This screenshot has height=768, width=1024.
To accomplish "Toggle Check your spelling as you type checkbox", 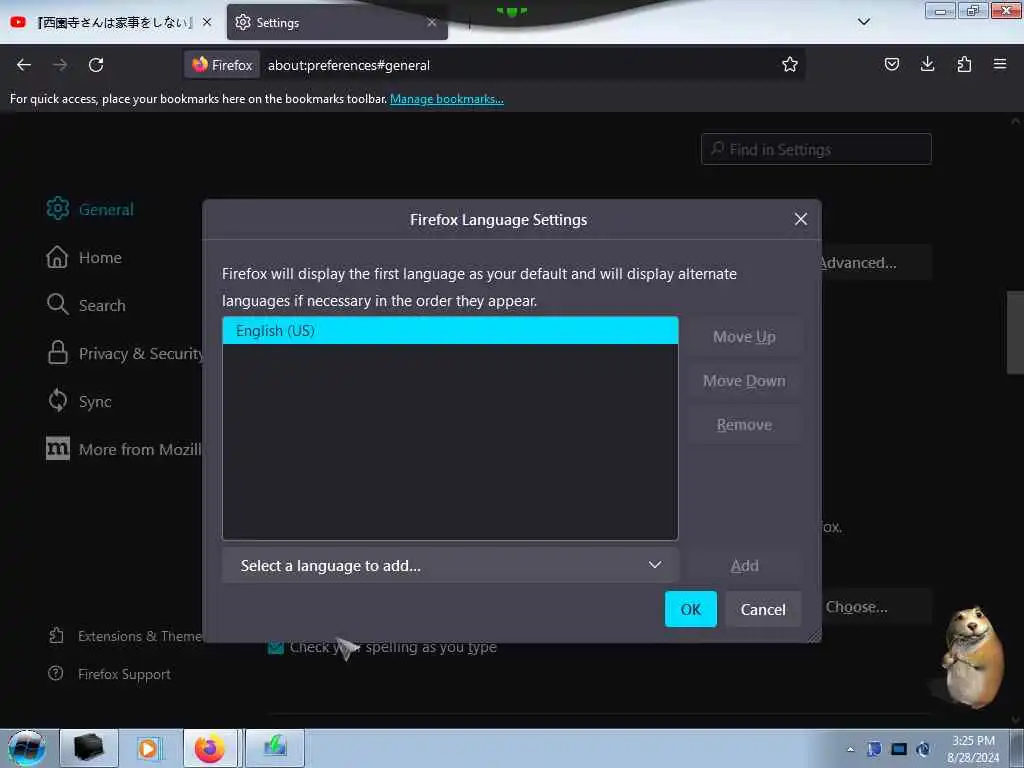I will coord(276,647).
